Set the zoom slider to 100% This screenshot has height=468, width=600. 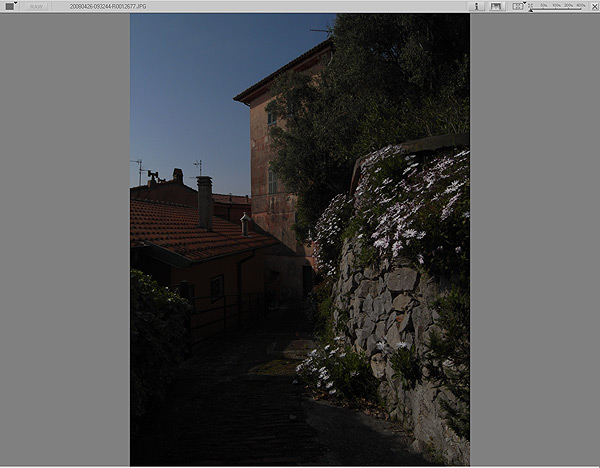[556, 8]
